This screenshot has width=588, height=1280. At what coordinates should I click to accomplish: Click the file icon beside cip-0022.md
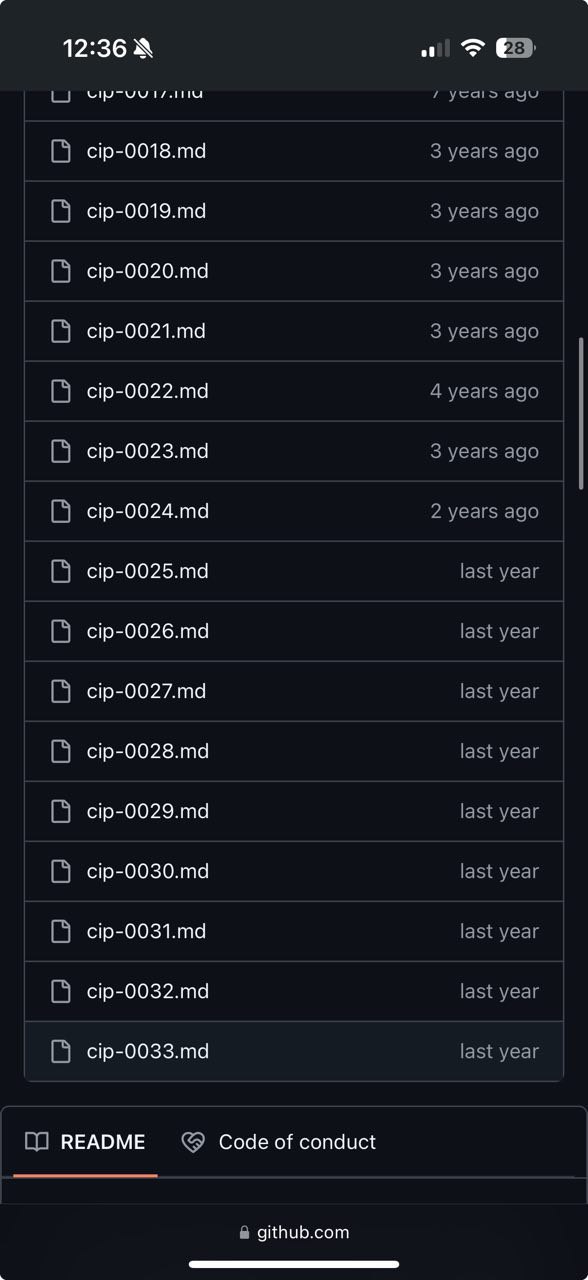61,391
